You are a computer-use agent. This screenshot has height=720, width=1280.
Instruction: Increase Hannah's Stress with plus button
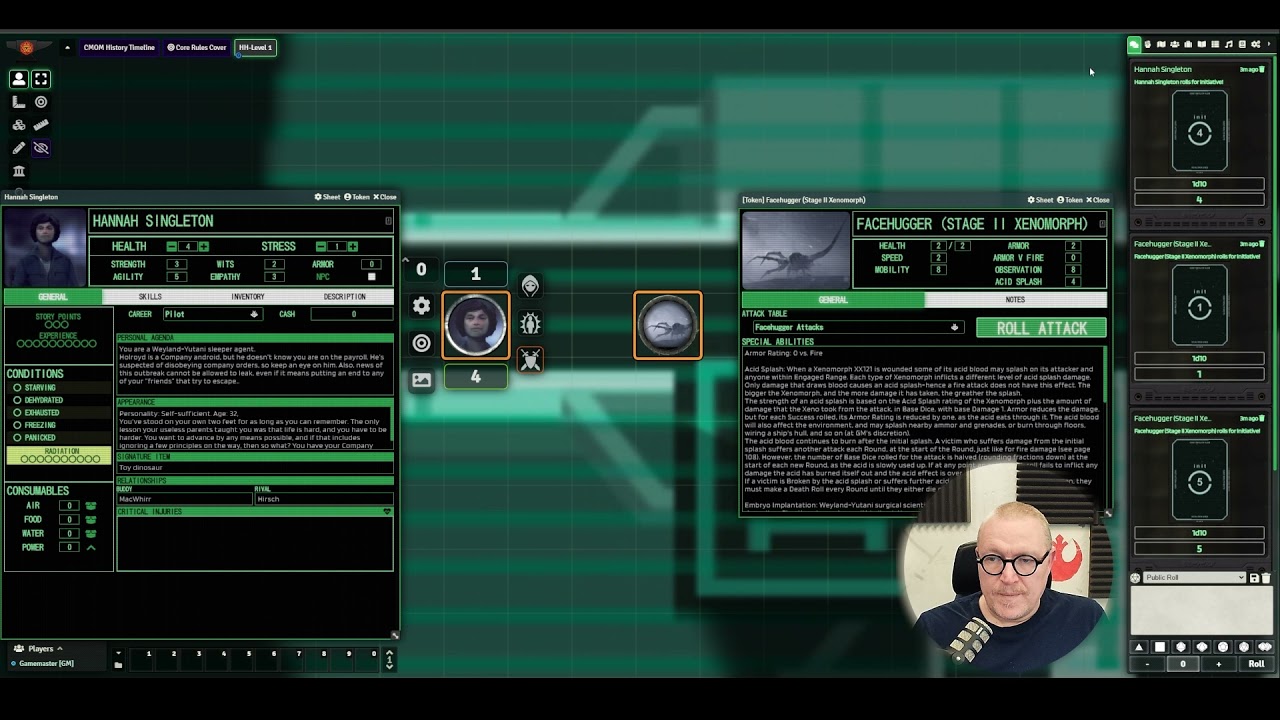(x=353, y=246)
